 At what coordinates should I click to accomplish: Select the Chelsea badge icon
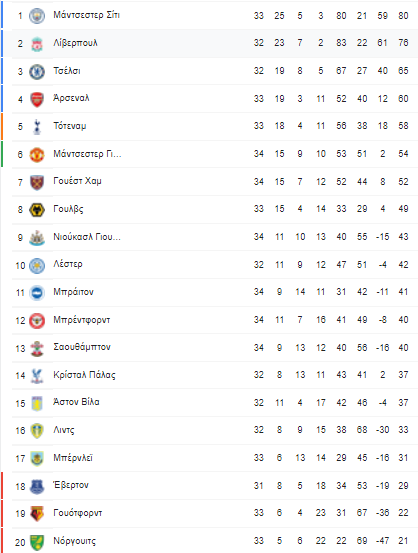37,72
